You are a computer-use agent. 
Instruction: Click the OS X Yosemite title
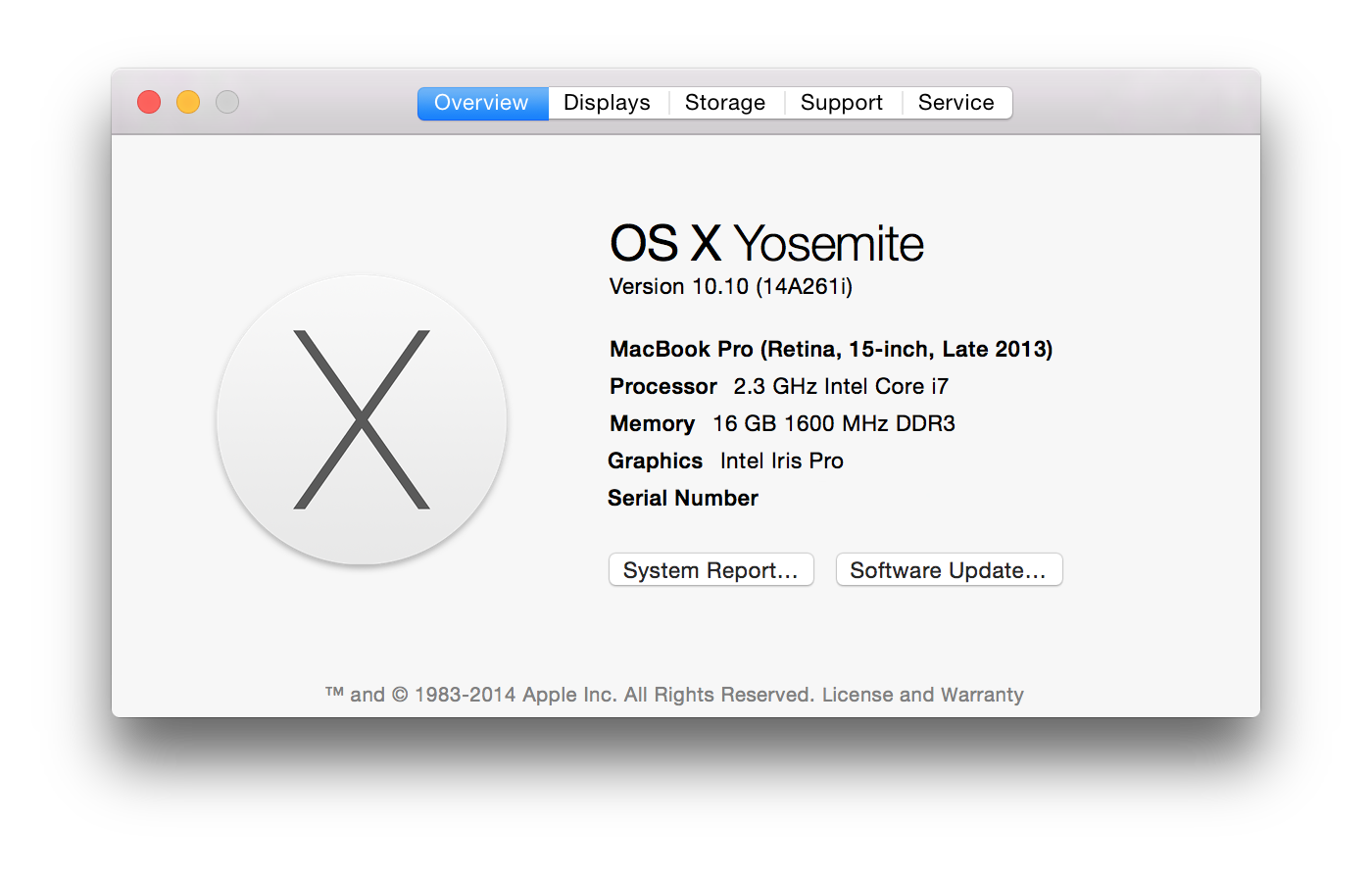pyautogui.click(x=766, y=243)
